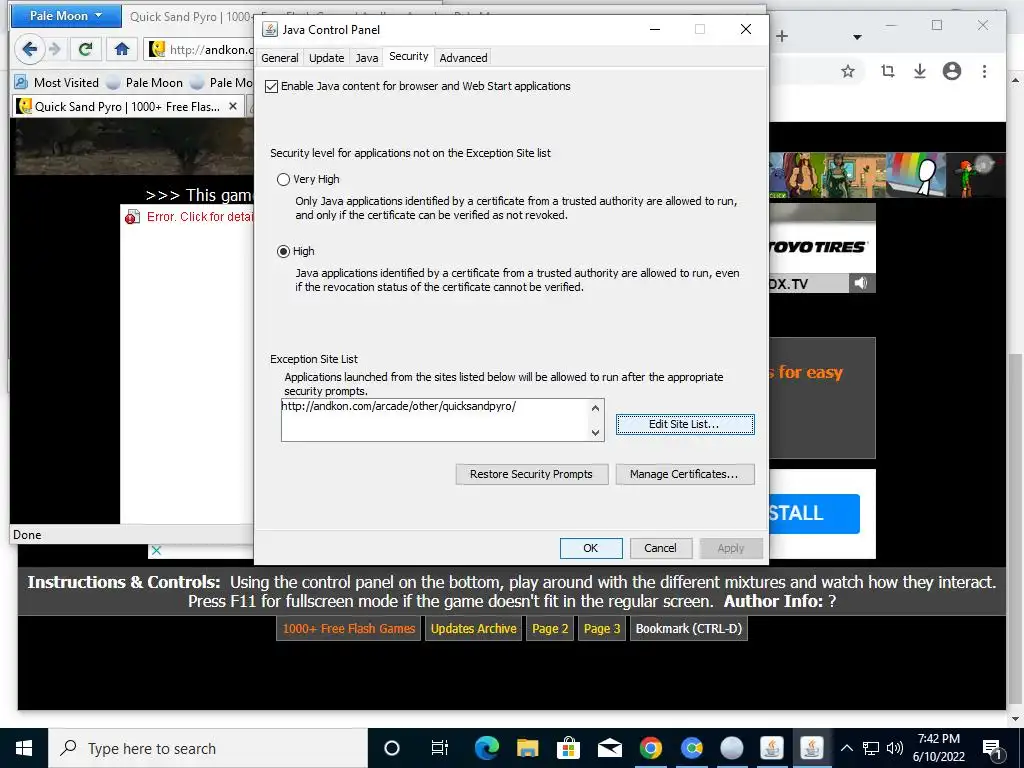1024x768 pixels.
Task: Click Restore Security Prompts button
Action: 532,474
